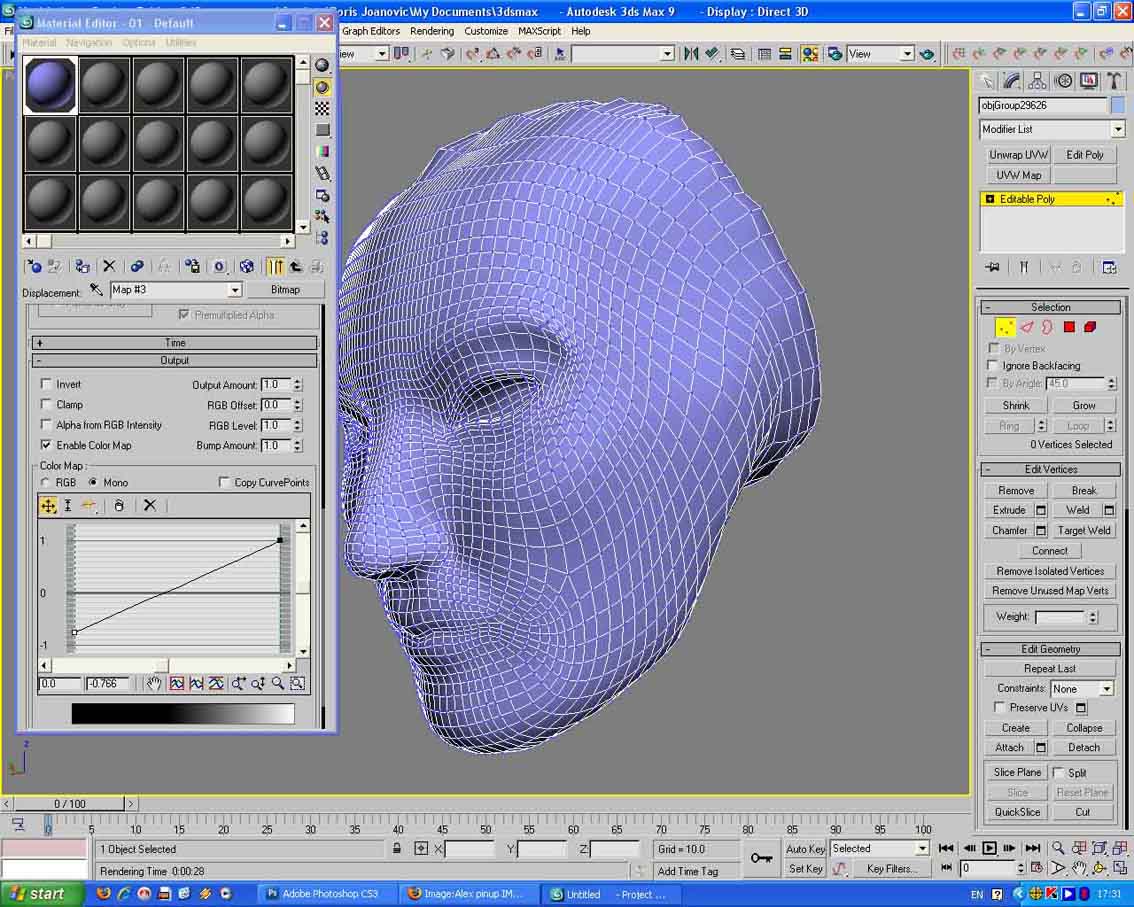
Task: Select the Mono color map radio
Action: pos(93,482)
